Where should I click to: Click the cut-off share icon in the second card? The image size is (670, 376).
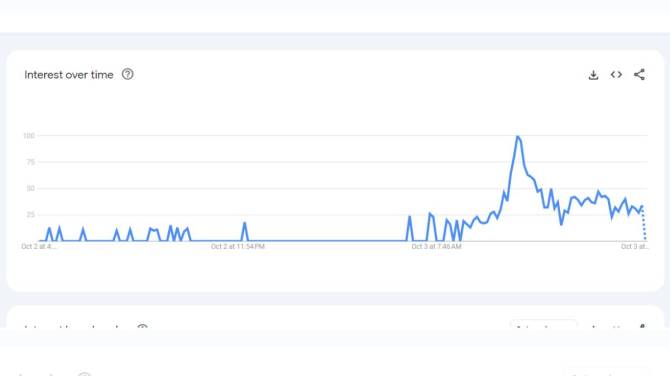[642, 326]
